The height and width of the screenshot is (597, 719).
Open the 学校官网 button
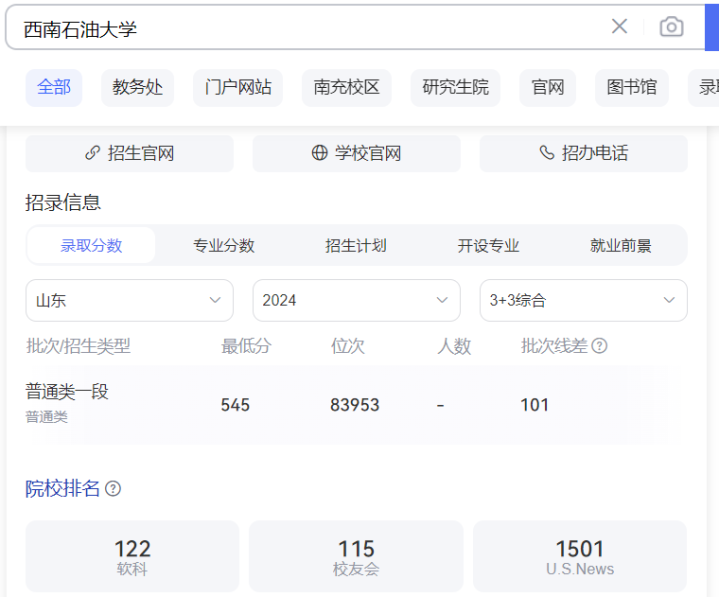pos(356,153)
